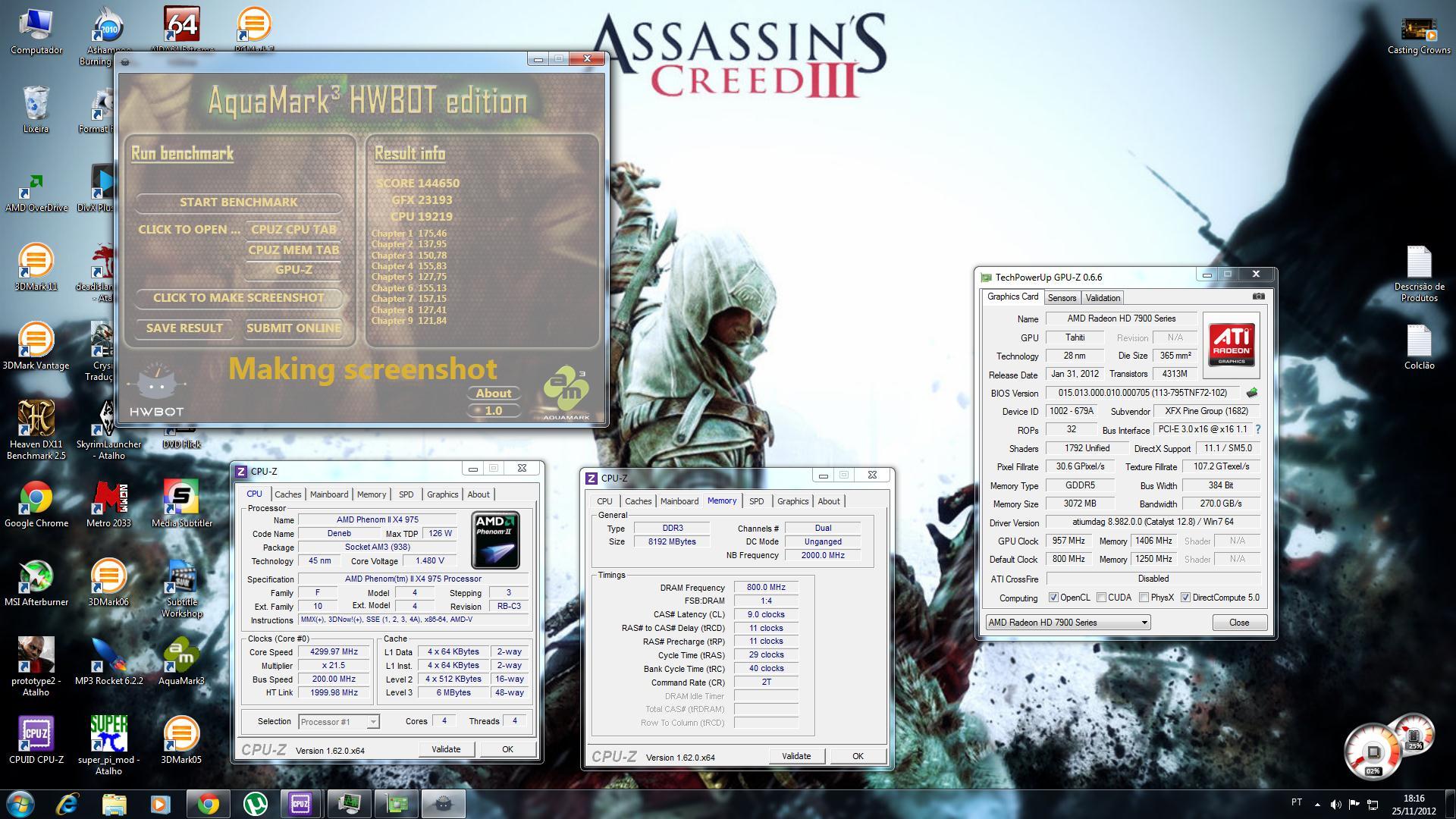
Task: Launch the AMD OverDrive desktop shortcut
Action: pos(36,192)
